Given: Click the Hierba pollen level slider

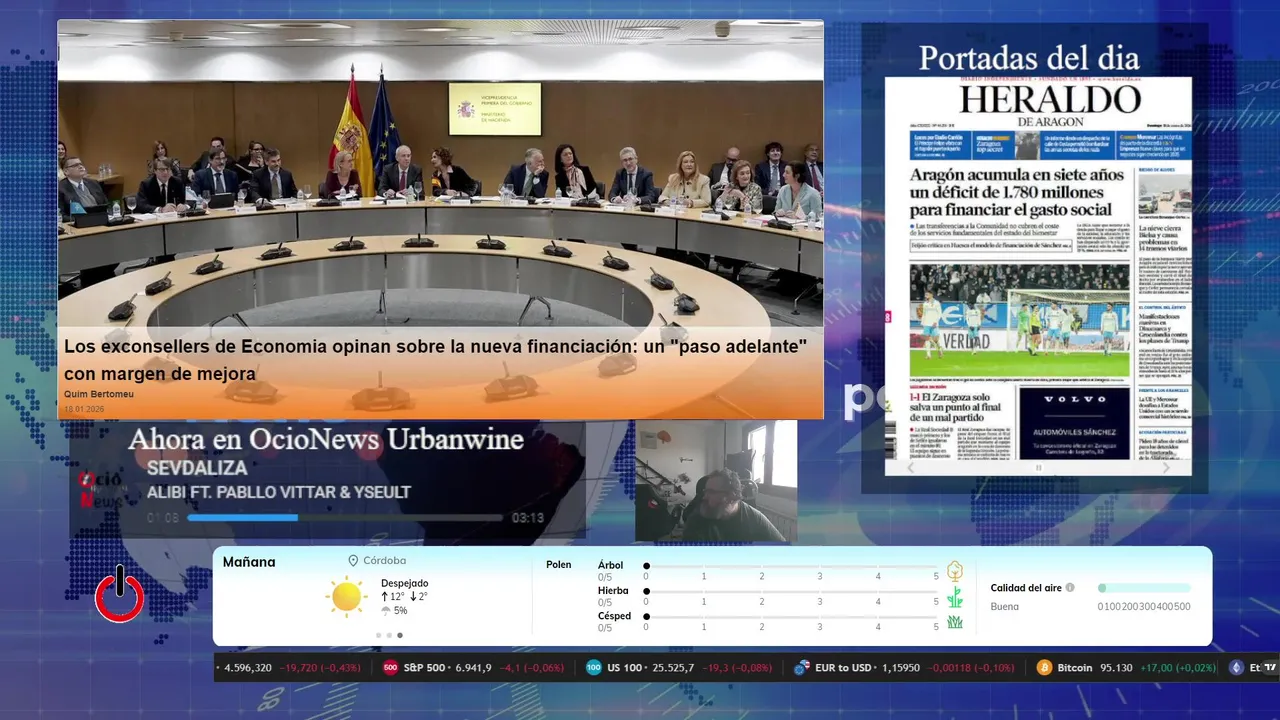Looking at the screenshot, I should click(792, 592).
